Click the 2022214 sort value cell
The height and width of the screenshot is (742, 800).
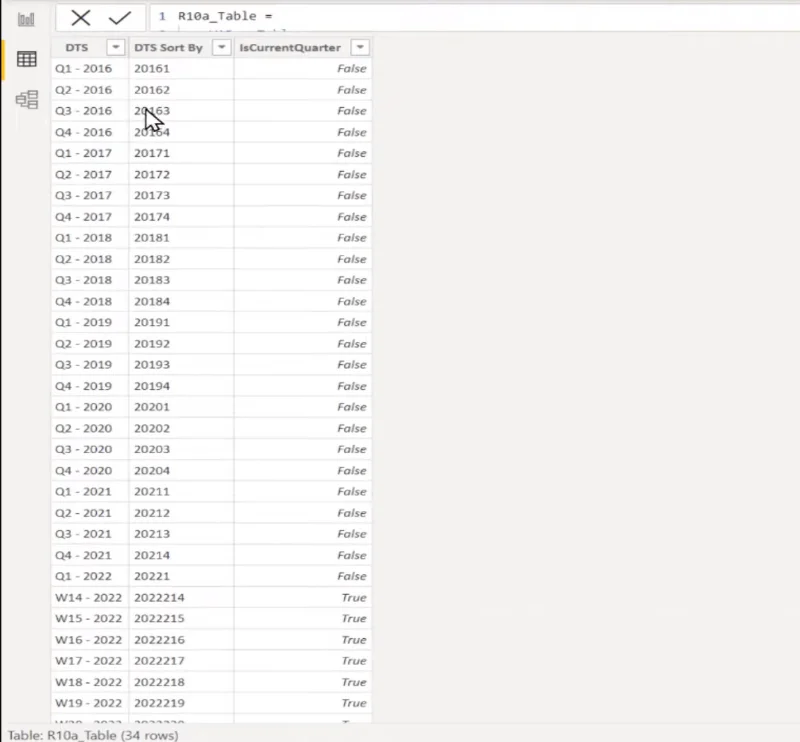[182, 598]
